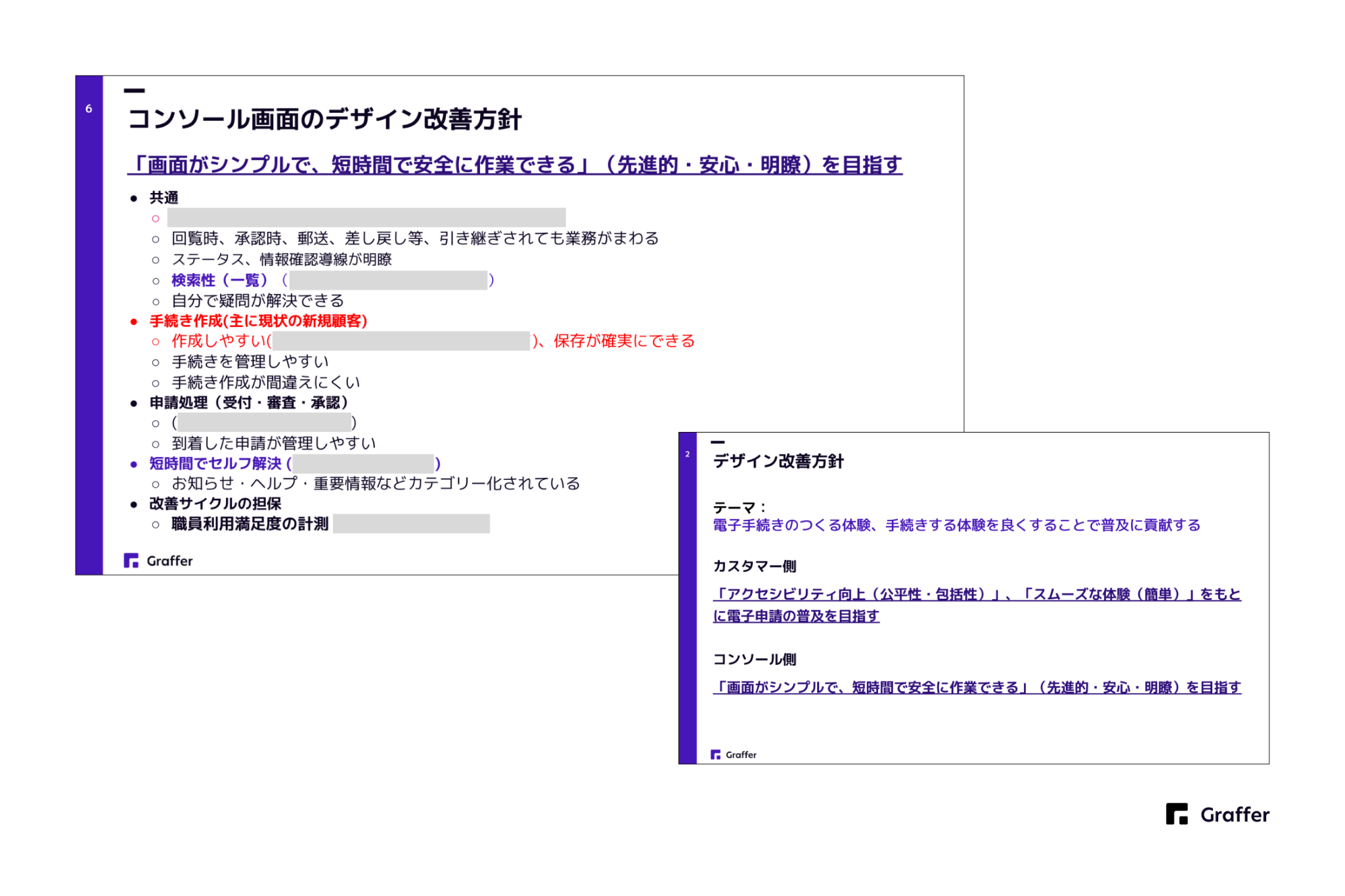Click the Graffer logo in slide 6 footer
Image resolution: width=1345 pixels, height=896 pixels.
click(158, 561)
